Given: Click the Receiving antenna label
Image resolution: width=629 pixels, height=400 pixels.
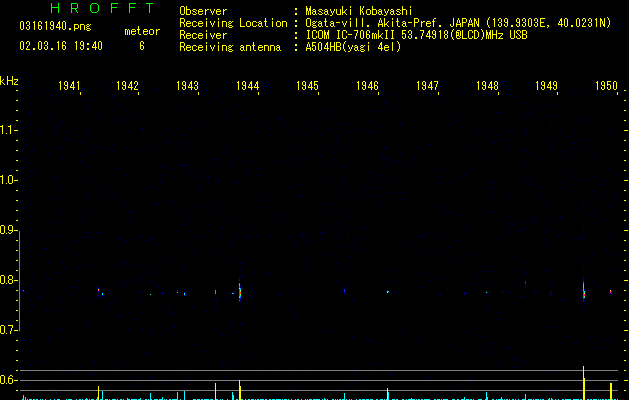Looking at the screenshot, I should point(230,47).
